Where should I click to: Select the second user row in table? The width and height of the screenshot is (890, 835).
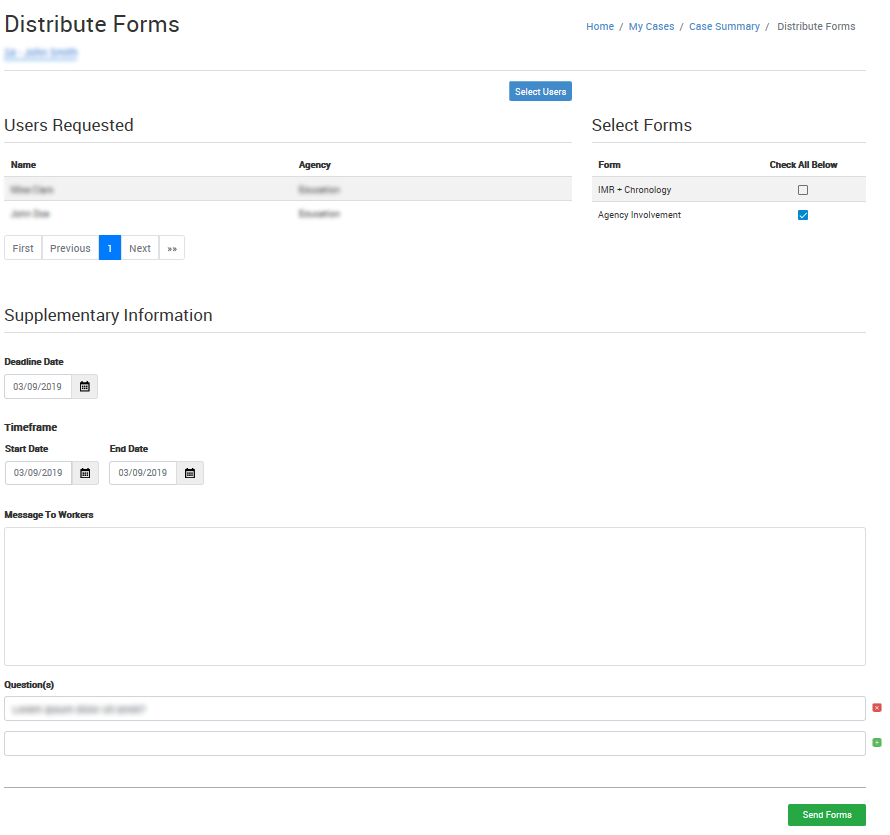(x=288, y=213)
